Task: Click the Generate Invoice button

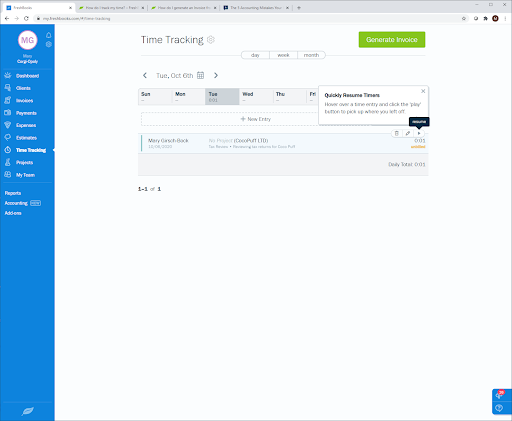Action: tap(392, 40)
